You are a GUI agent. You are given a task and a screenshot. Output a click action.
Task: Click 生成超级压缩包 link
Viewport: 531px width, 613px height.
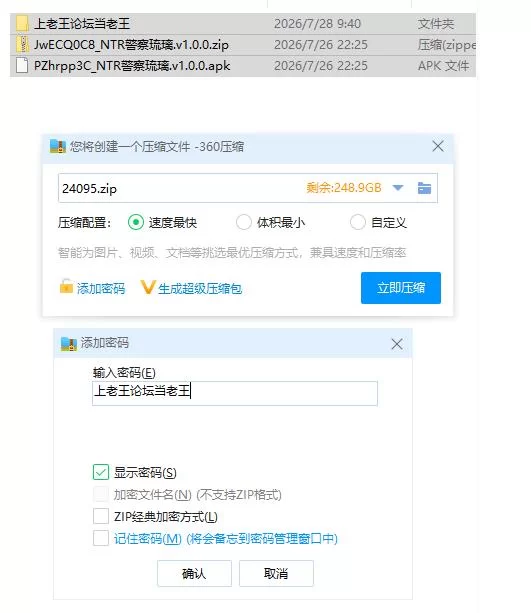point(200,289)
